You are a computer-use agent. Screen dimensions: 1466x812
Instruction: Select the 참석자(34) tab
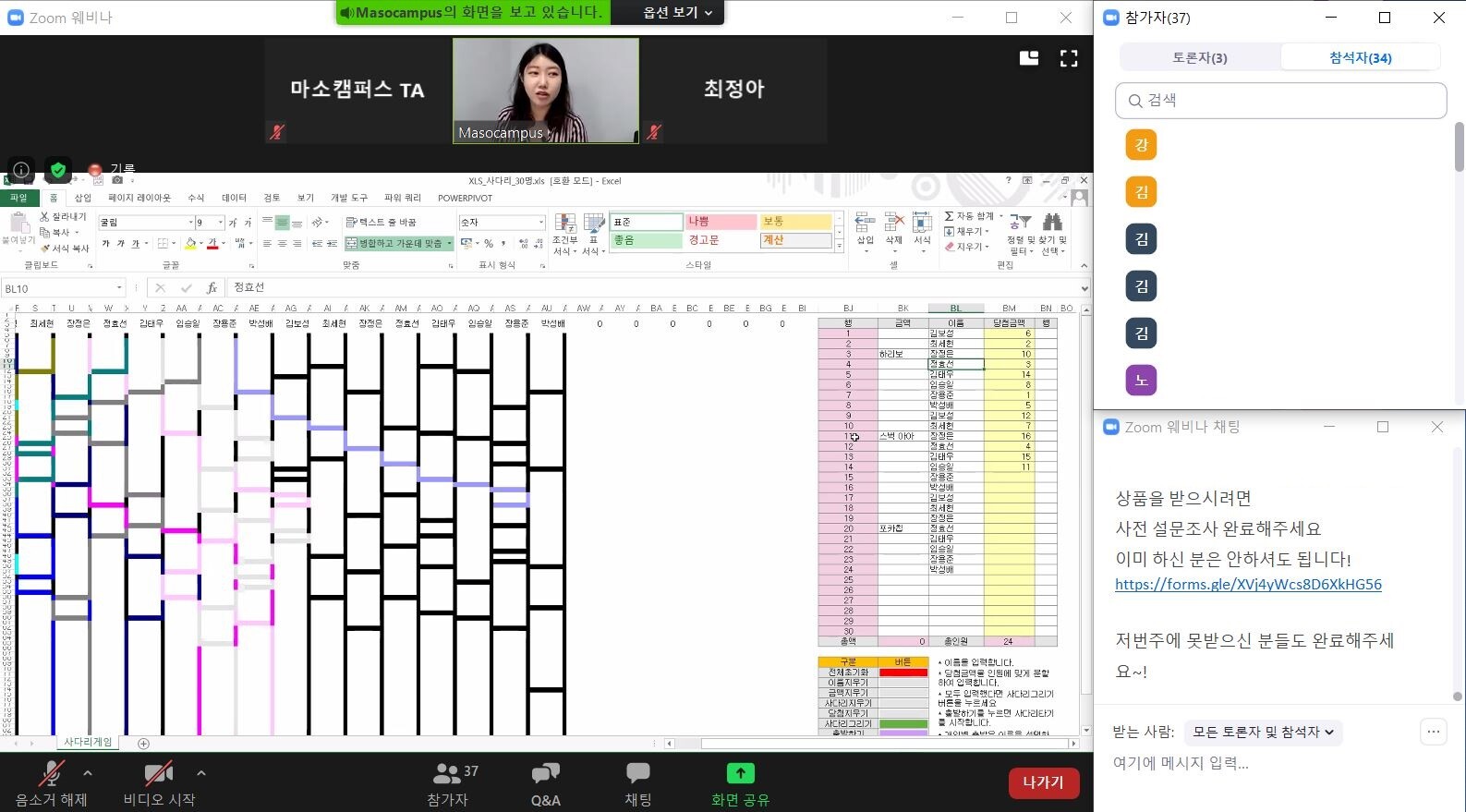(1360, 57)
